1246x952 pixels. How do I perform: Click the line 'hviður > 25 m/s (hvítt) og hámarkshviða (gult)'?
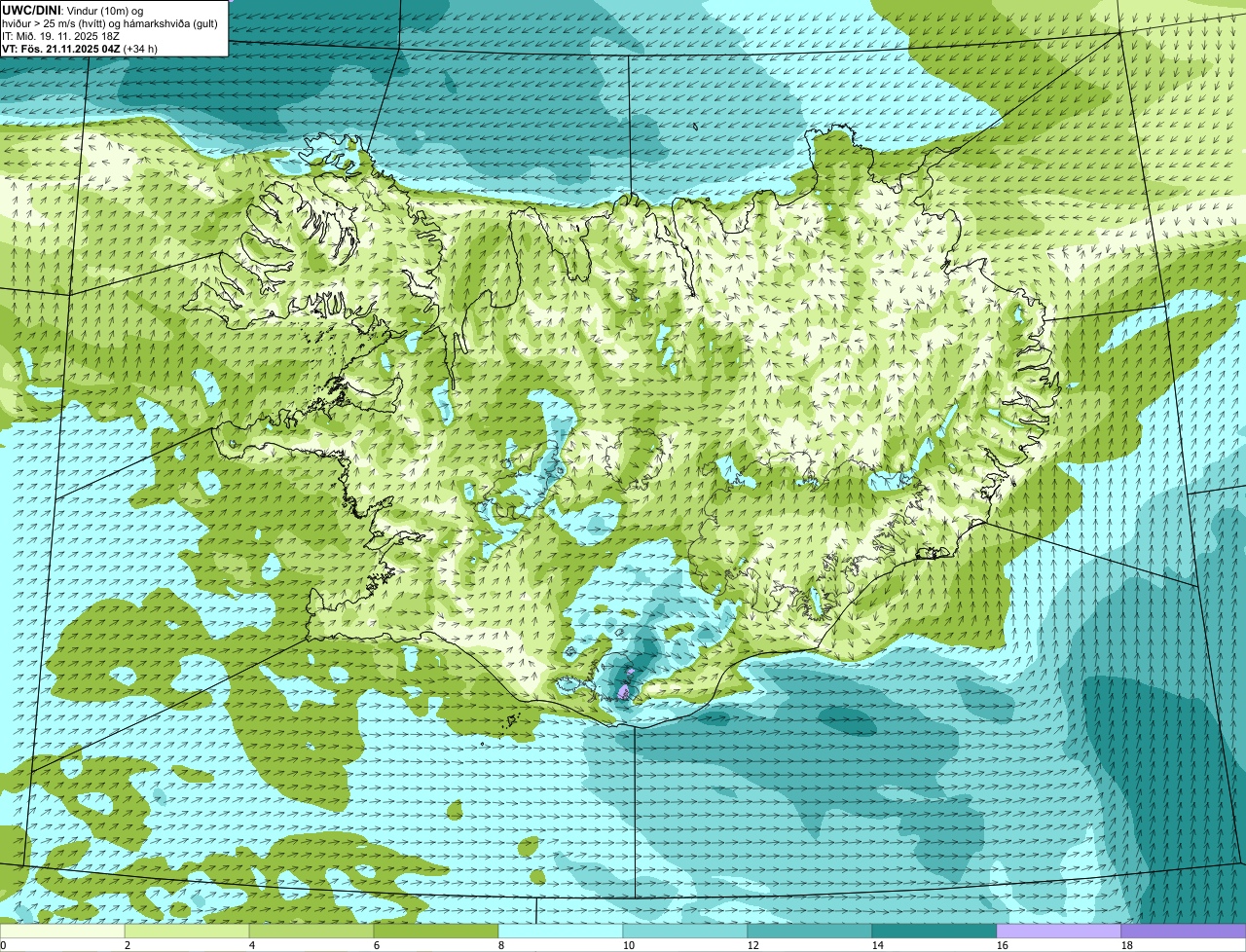[x=110, y=22]
